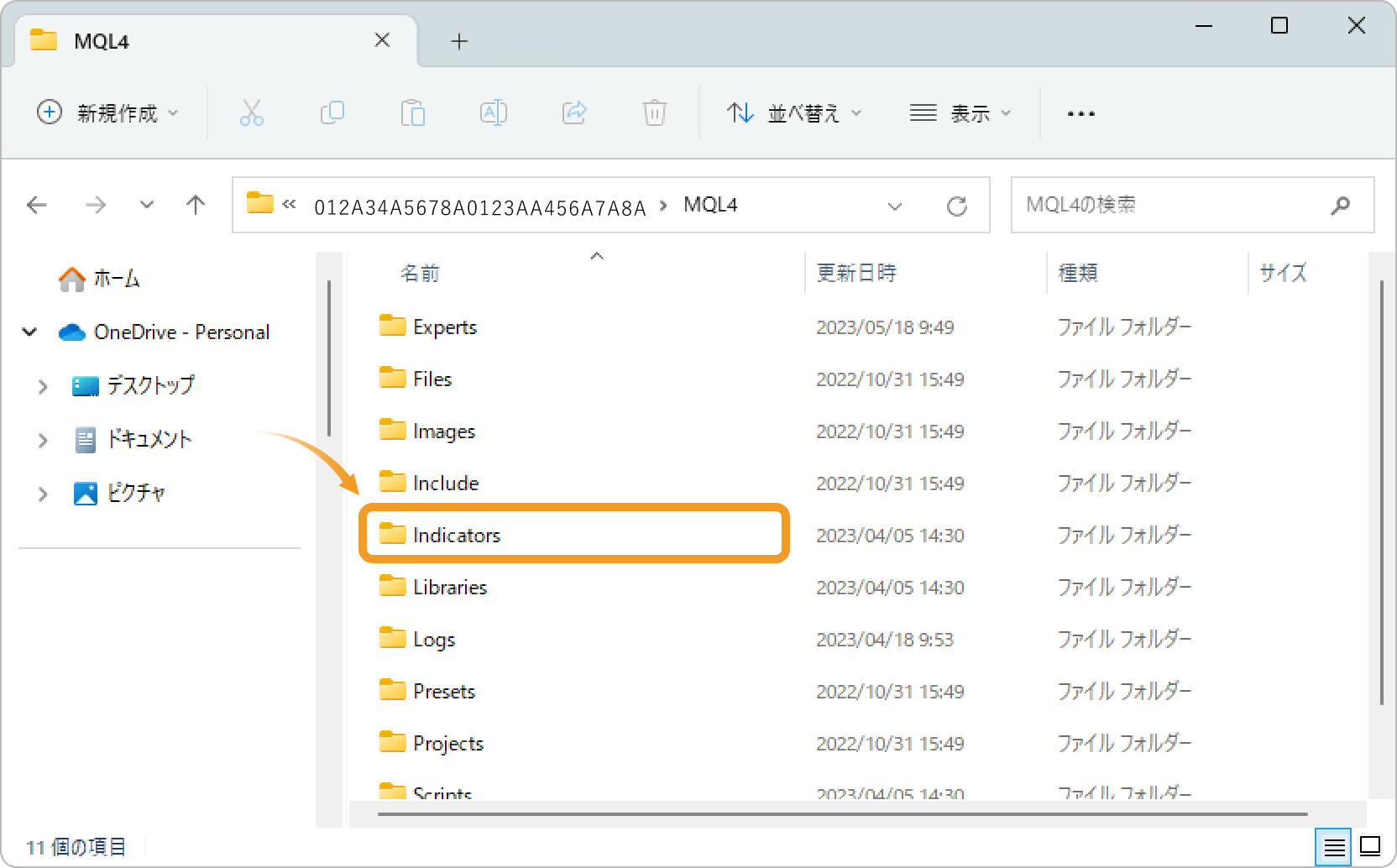1397x868 pixels.
Task: Go forward with the right arrow
Action: (96, 205)
